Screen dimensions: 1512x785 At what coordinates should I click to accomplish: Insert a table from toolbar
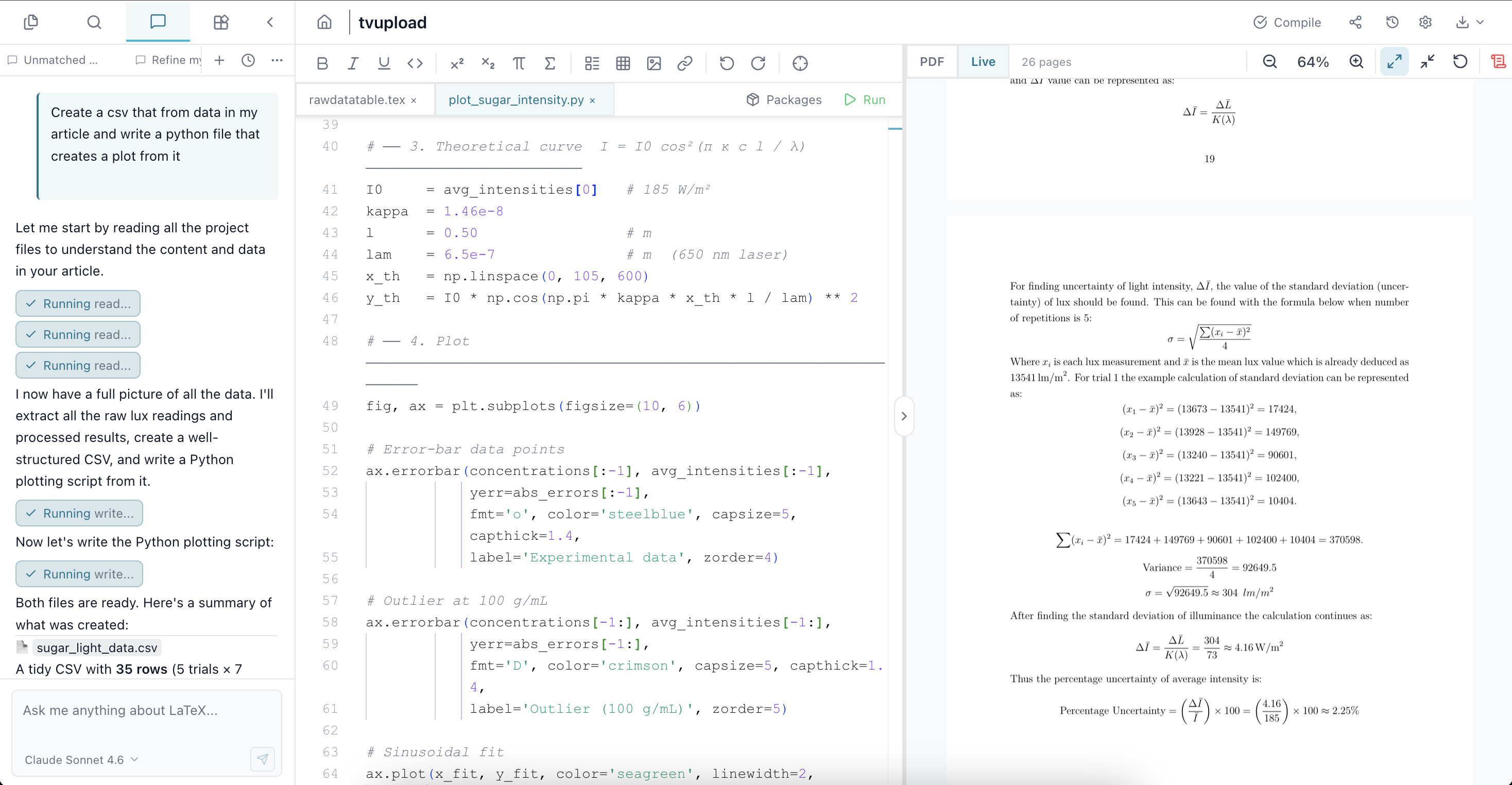click(623, 63)
